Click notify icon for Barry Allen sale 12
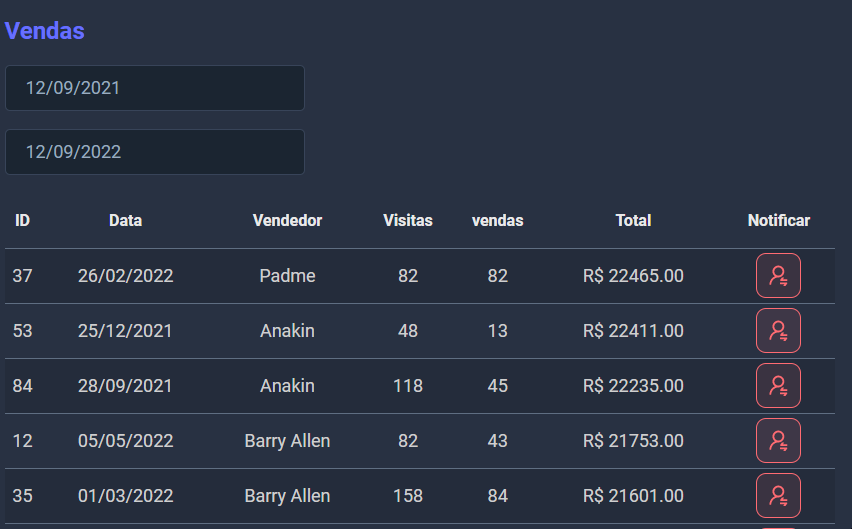The height and width of the screenshot is (529, 852). coord(778,440)
